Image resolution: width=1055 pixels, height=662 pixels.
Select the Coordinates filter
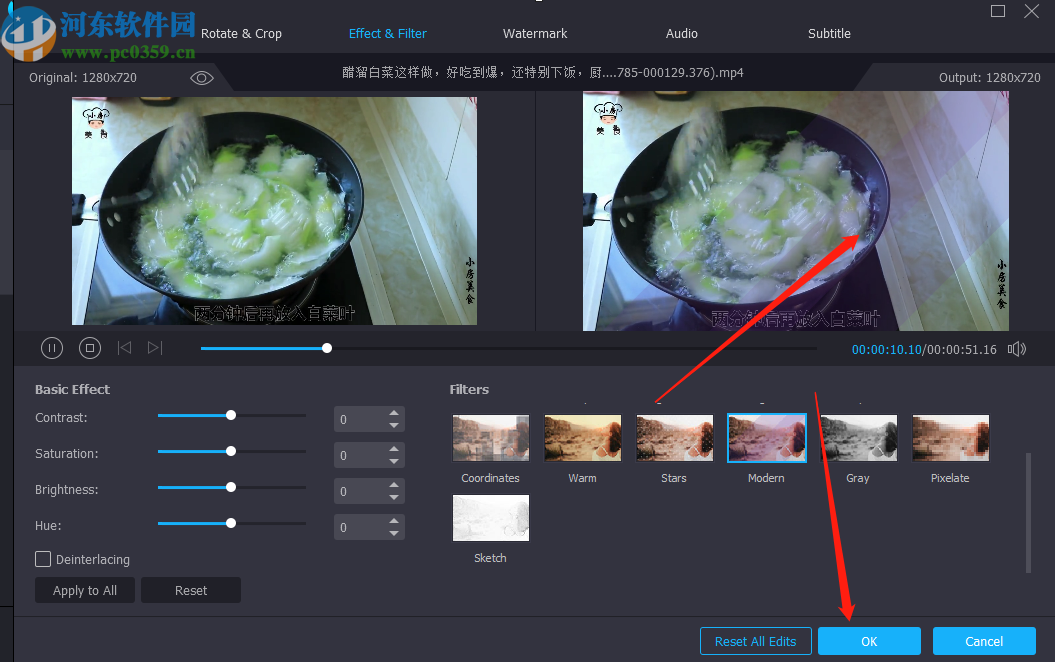coord(490,437)
